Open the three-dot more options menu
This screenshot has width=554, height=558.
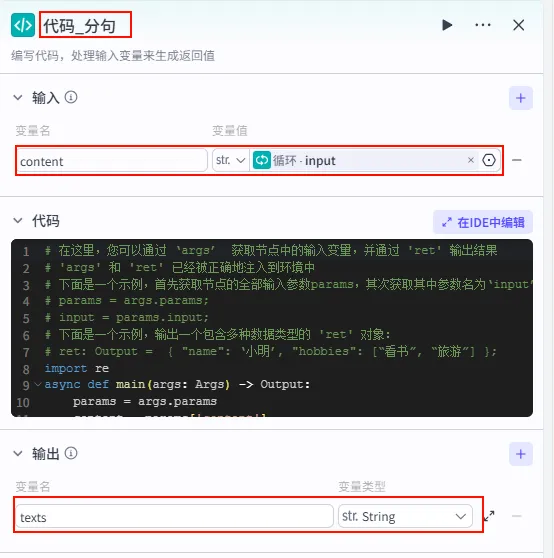[x=483, y=25]
